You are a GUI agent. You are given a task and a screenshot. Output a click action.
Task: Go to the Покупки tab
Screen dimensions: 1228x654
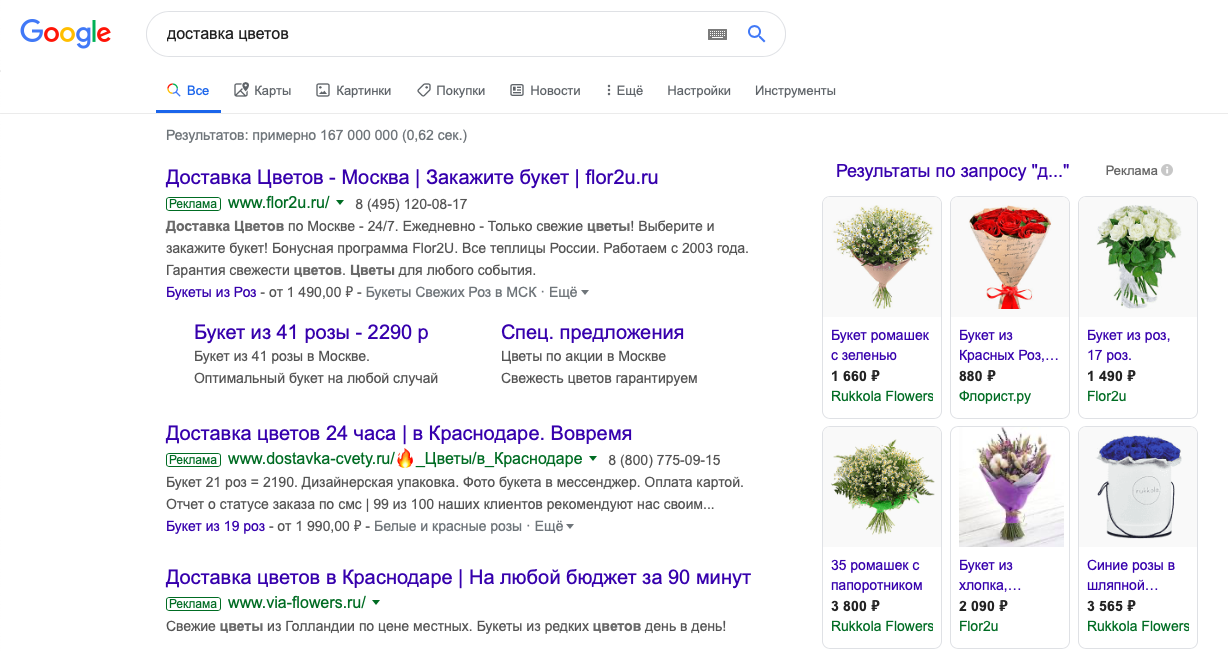pyautogui.click(x=450, y=91)
